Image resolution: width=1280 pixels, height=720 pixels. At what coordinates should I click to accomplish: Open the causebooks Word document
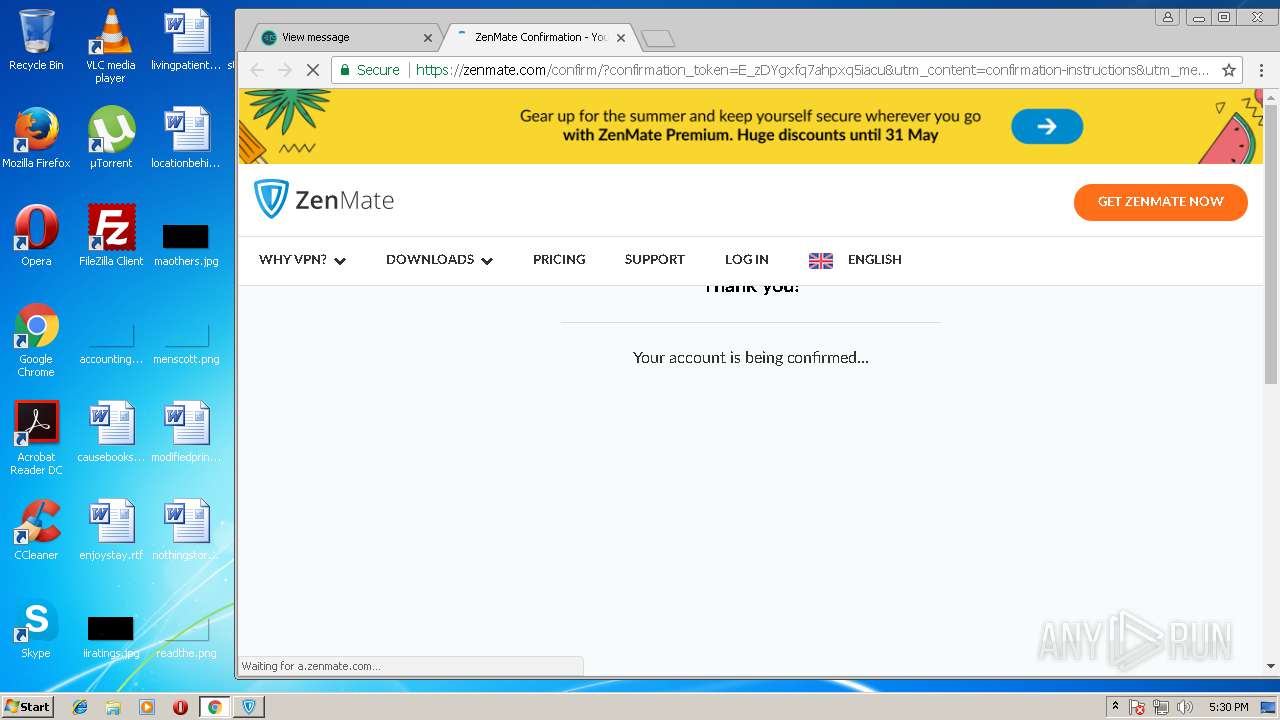point(110,432)
